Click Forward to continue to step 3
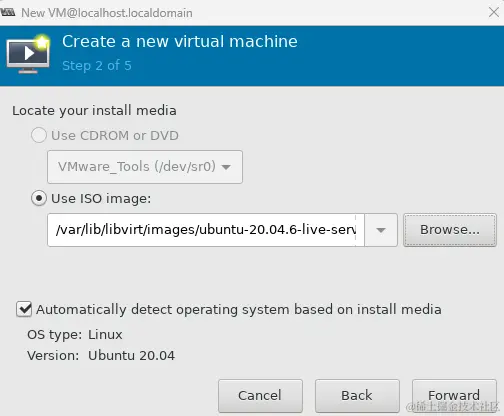This screenshot has width=504, height=416. (x=454, y=396)
